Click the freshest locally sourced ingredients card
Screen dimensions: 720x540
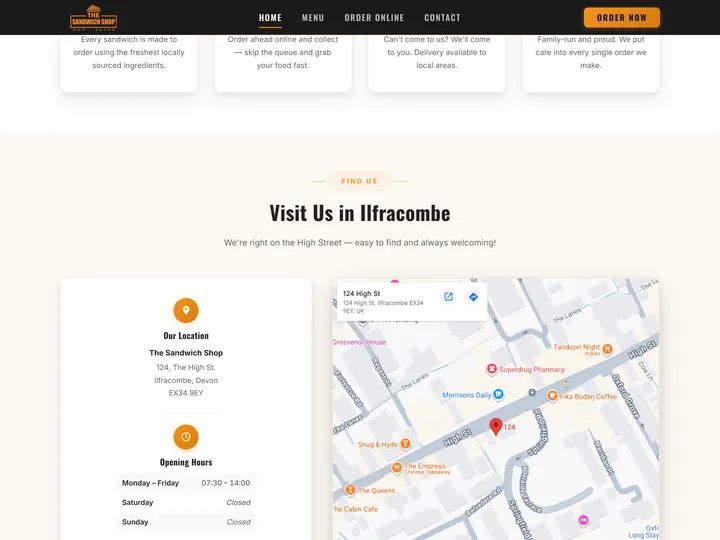129,61
